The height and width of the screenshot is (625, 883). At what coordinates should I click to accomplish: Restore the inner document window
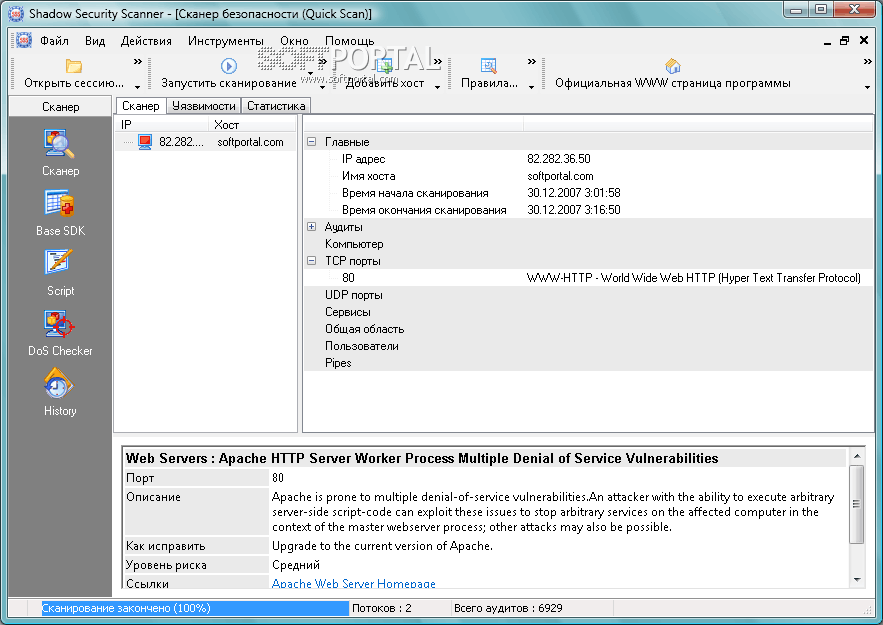(844, 41)
